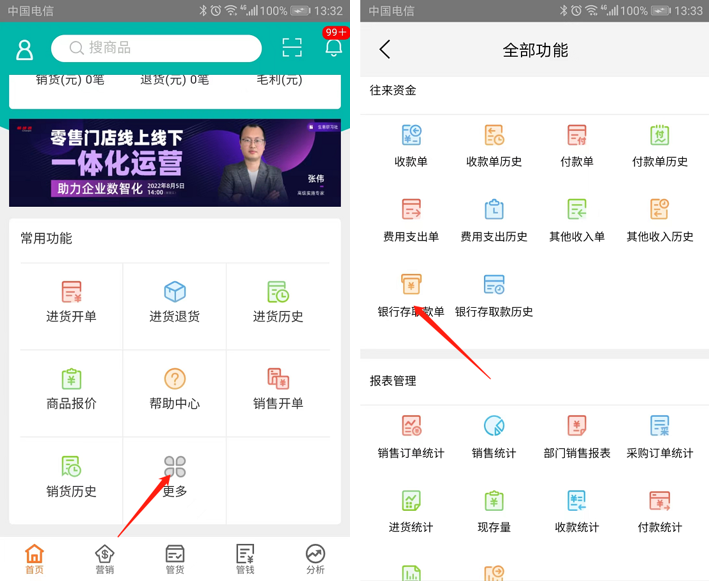The image size is (711, 581).
Task: Switch to the 营销 marketing tab
Action: (105, 559)
